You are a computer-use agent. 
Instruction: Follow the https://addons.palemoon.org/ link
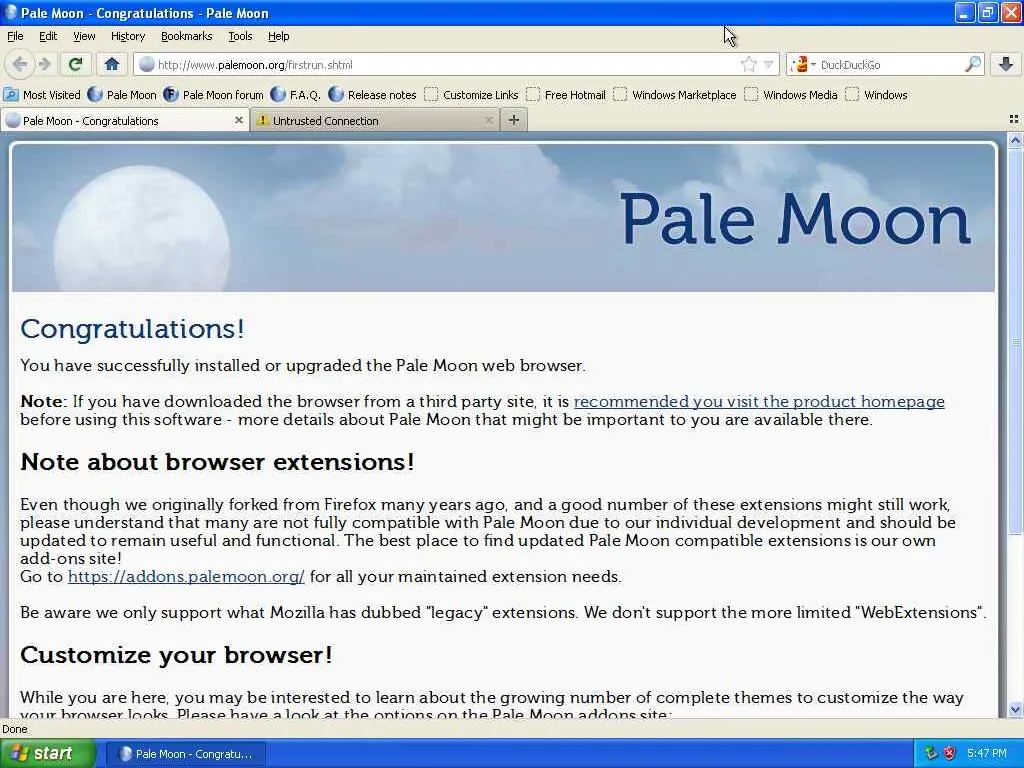tap(186, 577)
